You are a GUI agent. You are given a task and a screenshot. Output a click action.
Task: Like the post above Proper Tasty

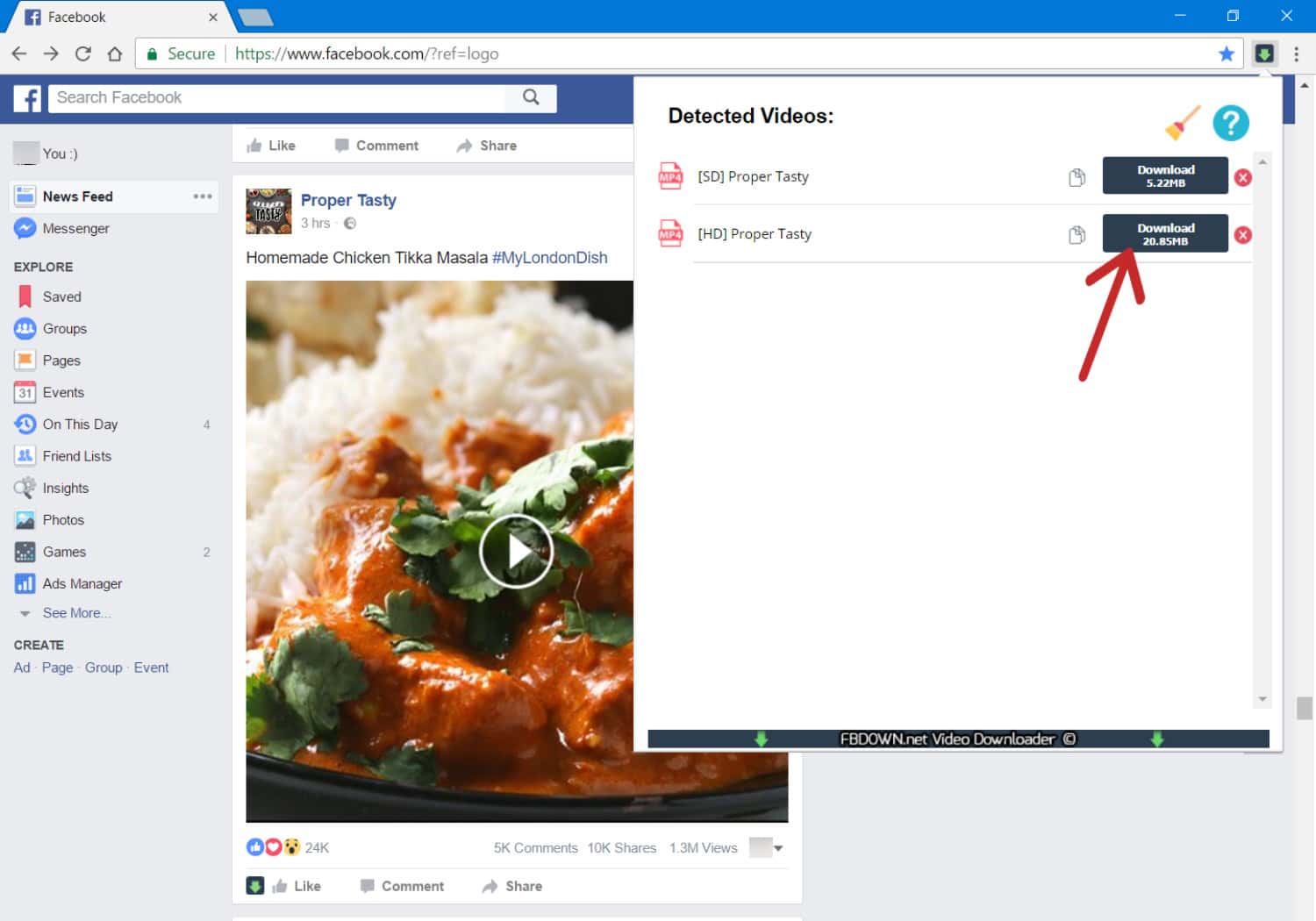(271, 146)
